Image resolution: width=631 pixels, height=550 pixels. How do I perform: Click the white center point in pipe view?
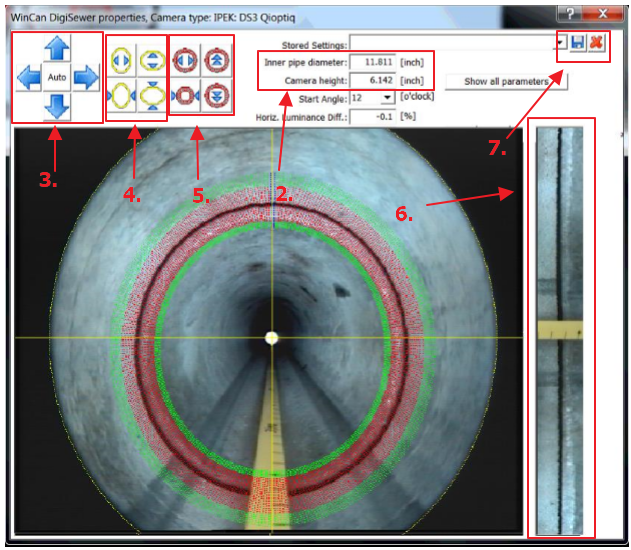[272, 338]
